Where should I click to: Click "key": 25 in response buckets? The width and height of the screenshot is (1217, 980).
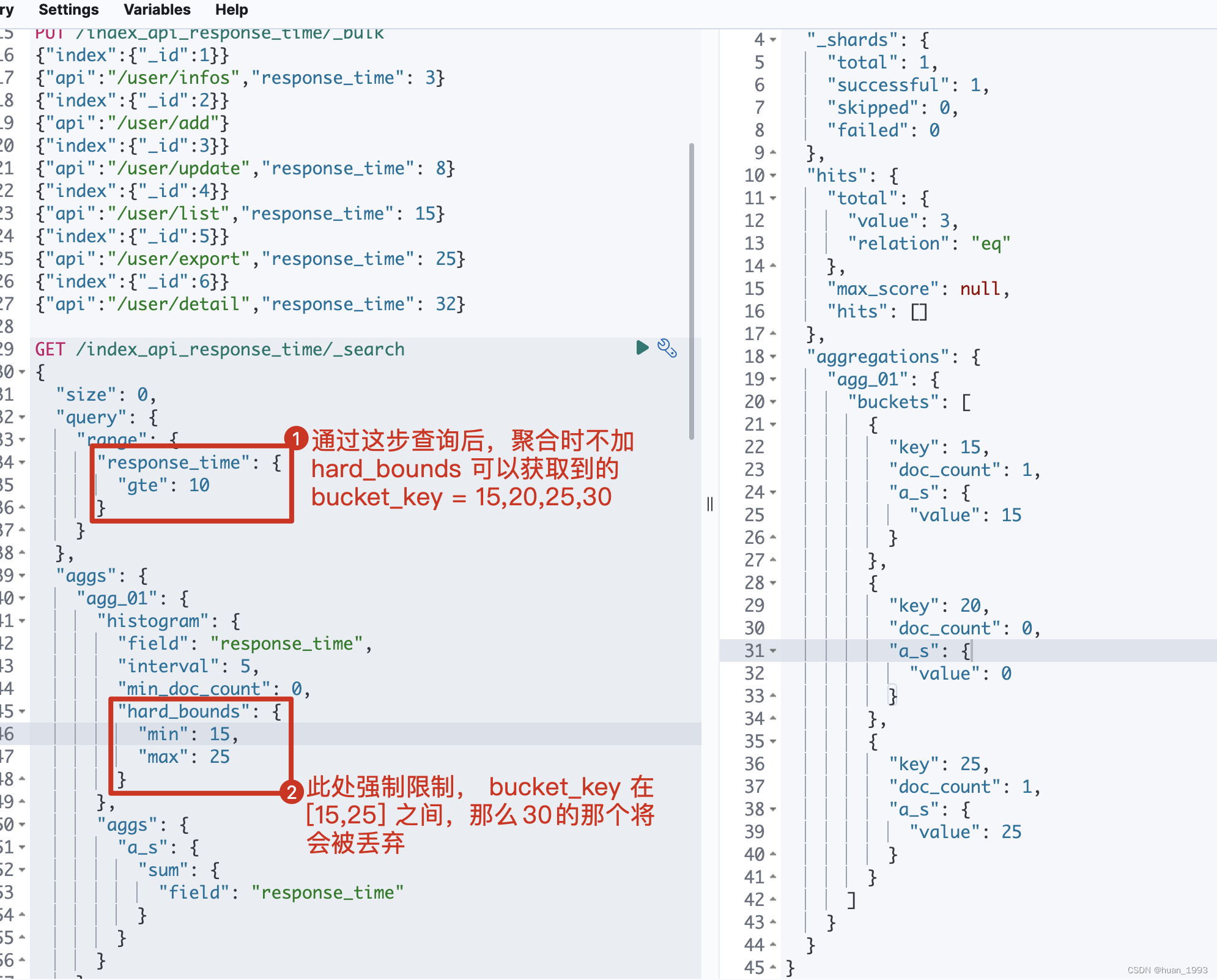tap(939, 764)
